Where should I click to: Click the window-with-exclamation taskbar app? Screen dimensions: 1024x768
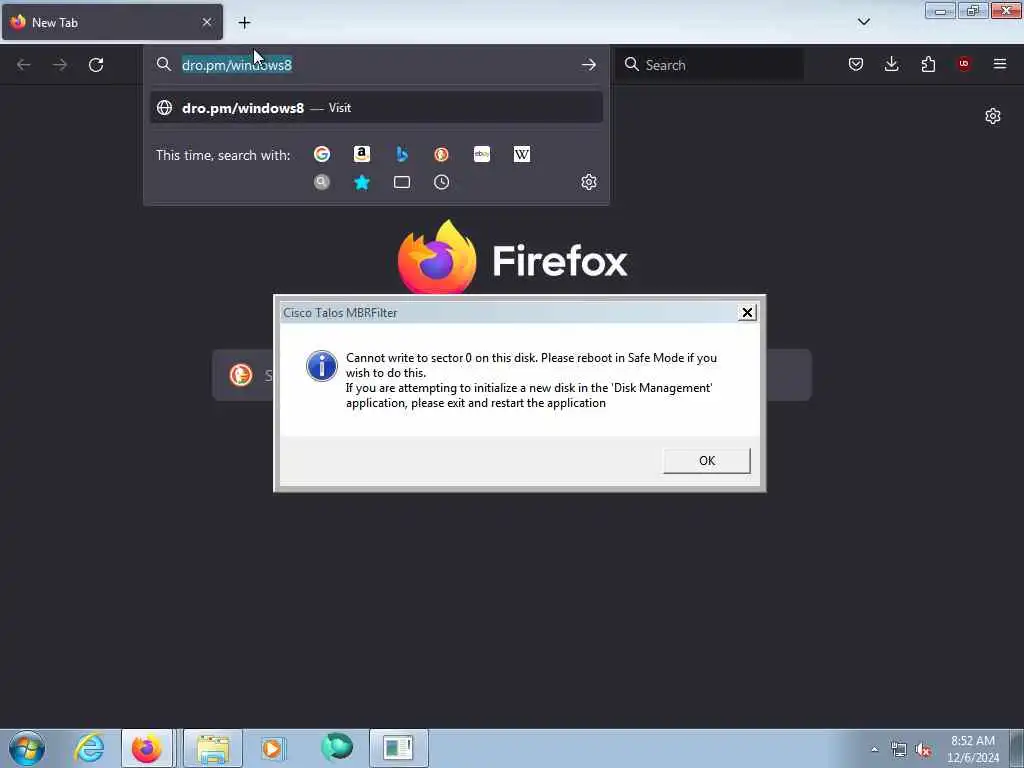398,748
